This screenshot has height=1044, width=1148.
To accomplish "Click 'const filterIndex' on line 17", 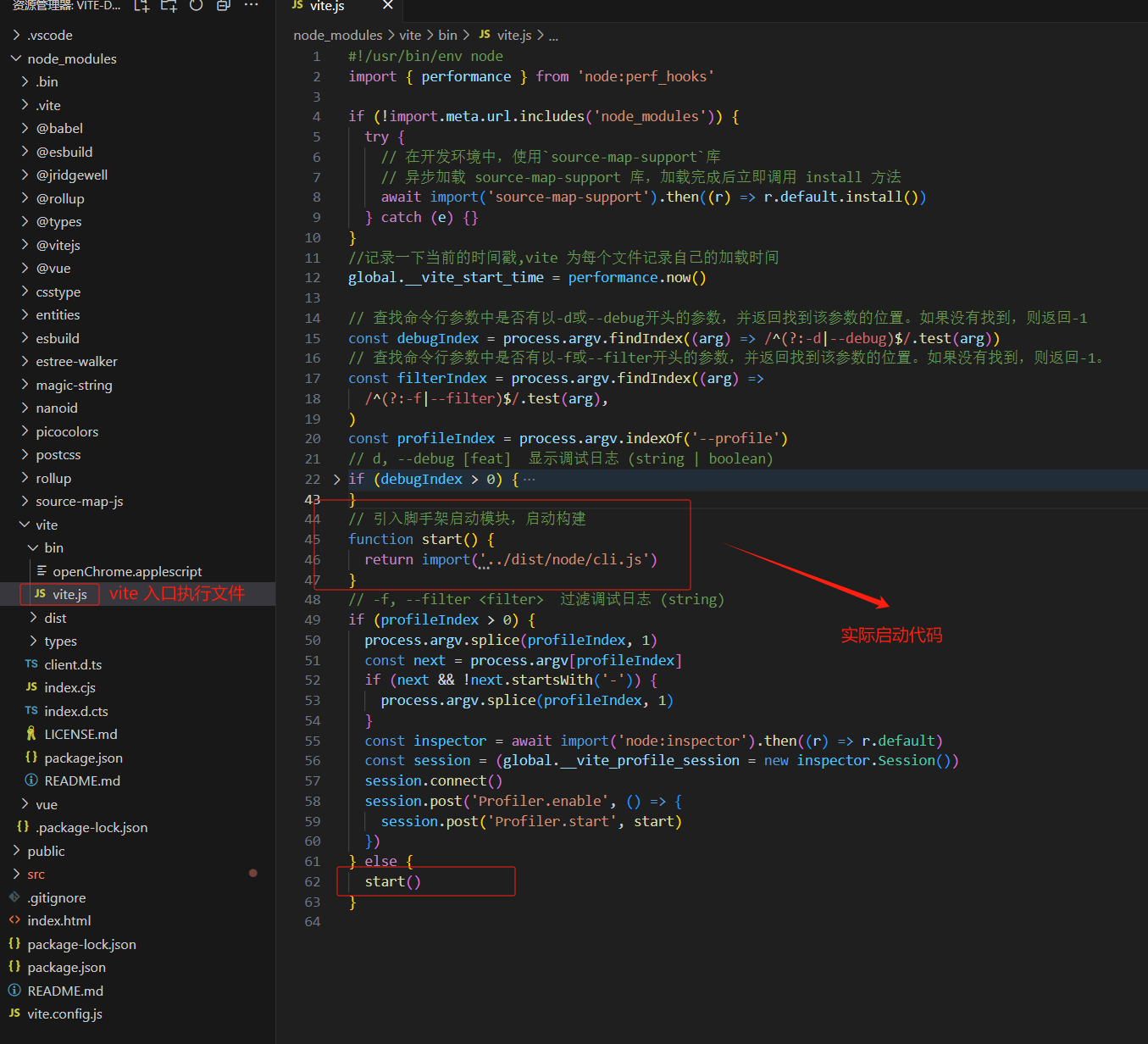I will [x=418, y=378].
